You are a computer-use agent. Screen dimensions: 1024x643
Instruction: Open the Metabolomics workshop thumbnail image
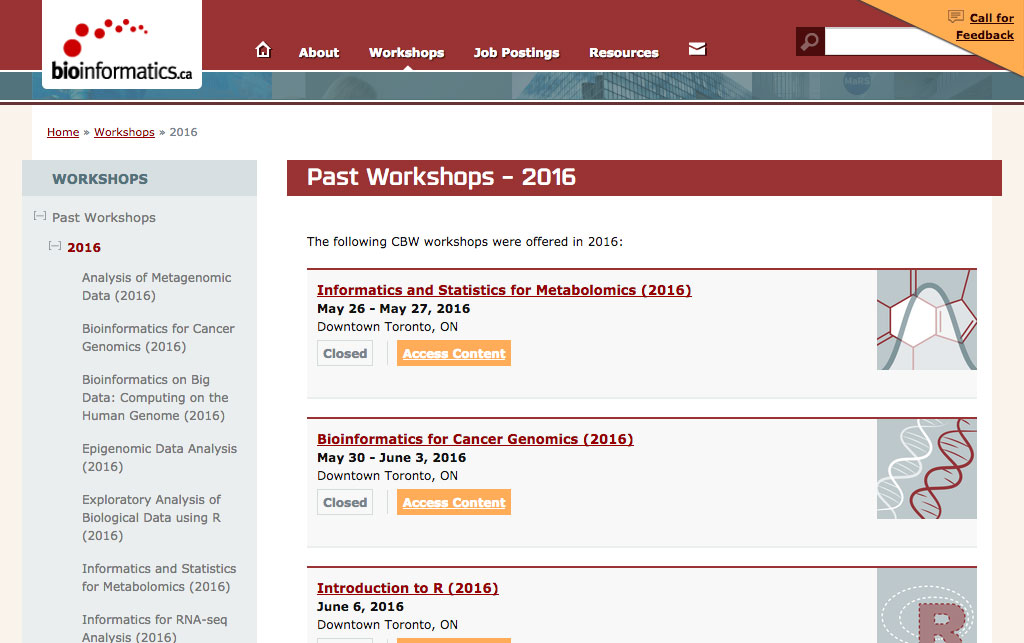tap(926, 320)
